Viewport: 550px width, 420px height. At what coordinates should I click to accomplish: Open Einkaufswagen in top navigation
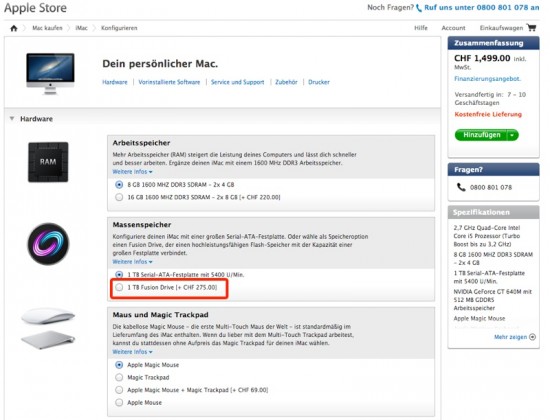pos(501,28)
